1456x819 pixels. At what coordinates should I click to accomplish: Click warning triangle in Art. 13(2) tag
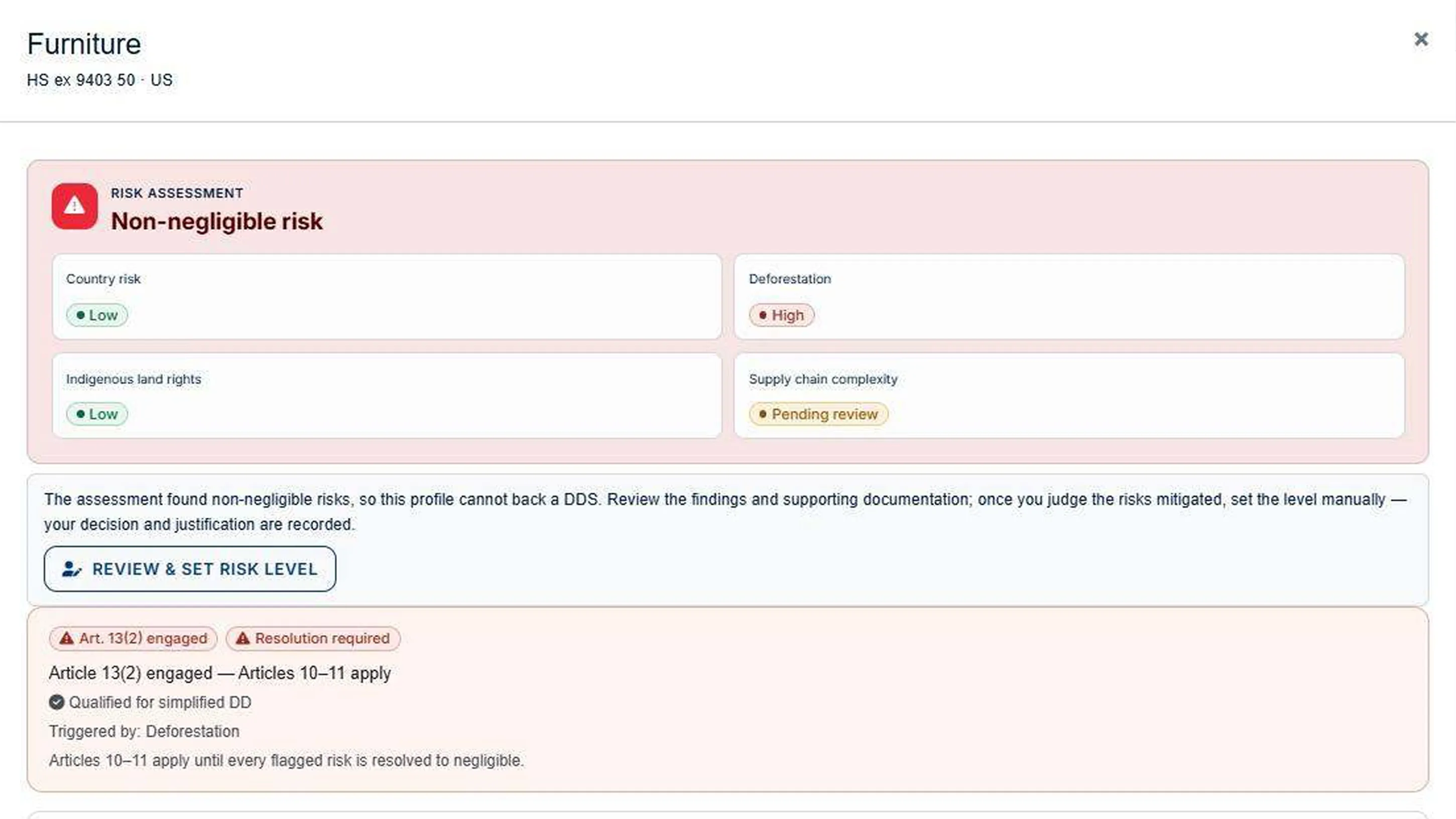(x=67, y=638)
